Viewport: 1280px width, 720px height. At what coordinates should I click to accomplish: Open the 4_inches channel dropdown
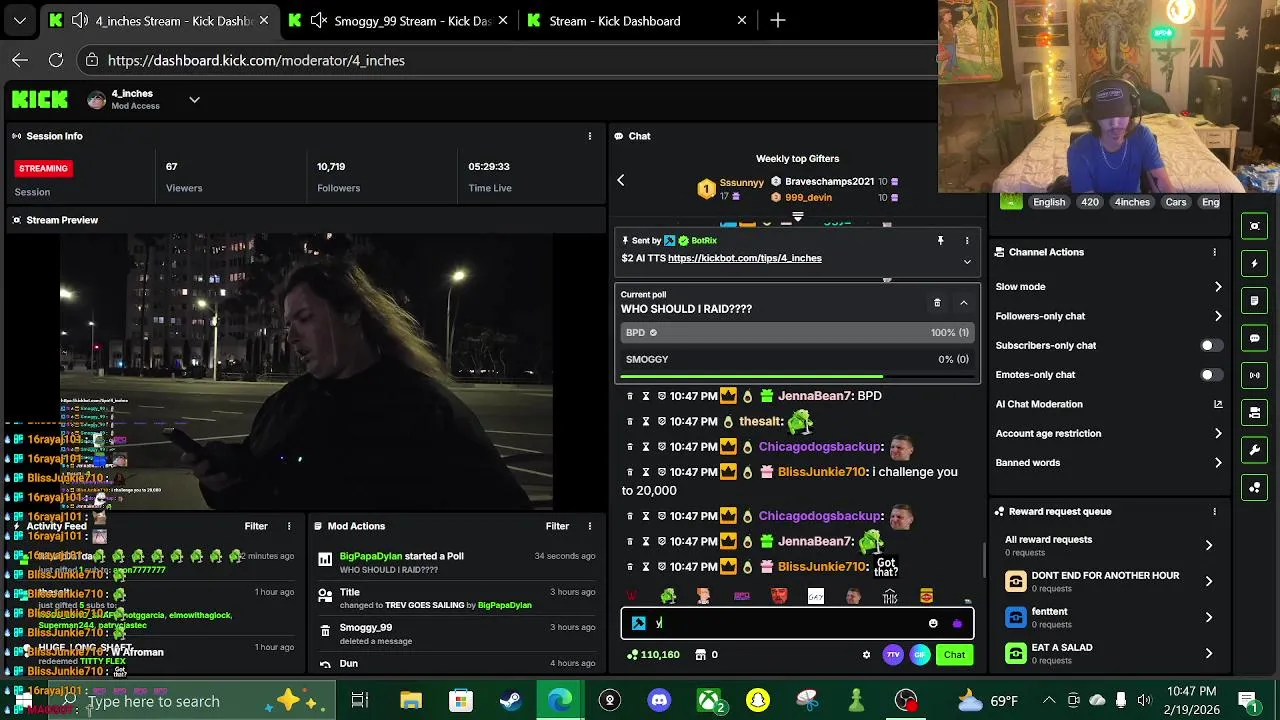tap(195, 100)
